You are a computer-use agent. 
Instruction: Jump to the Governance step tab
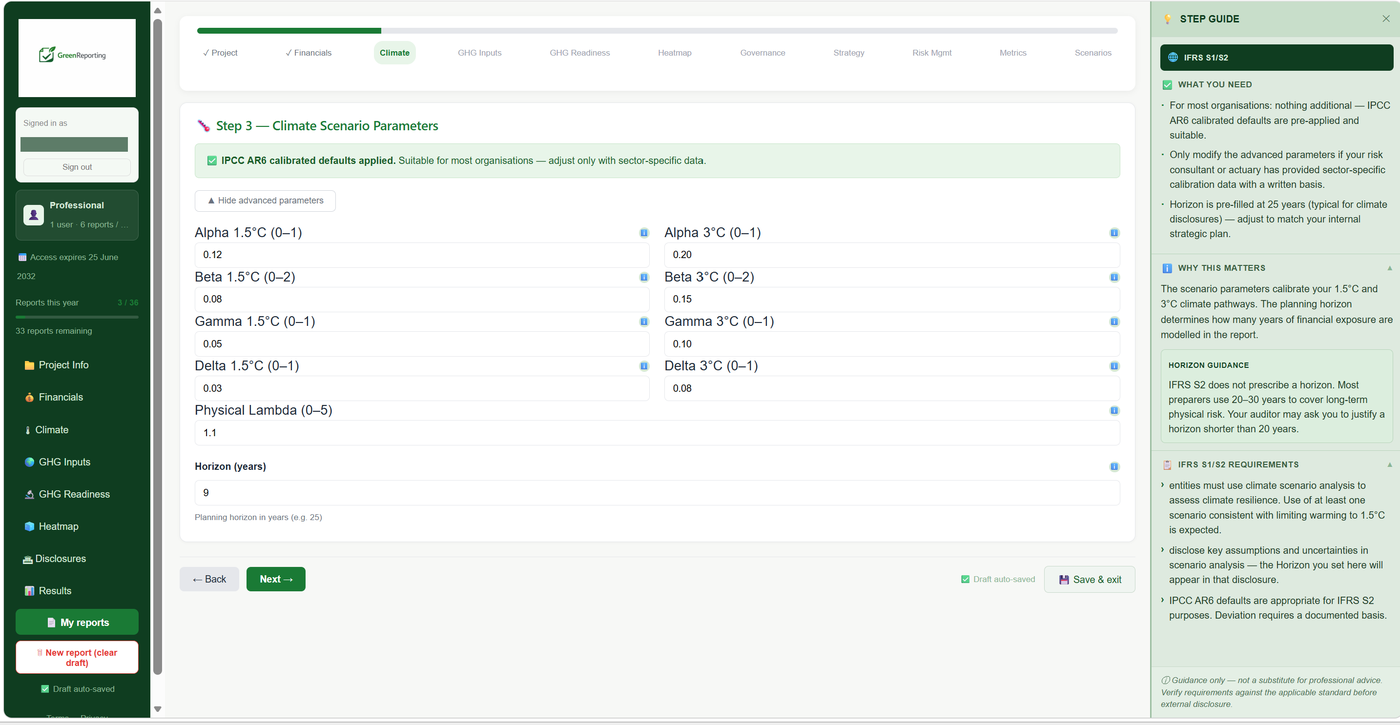click(763, 53)
